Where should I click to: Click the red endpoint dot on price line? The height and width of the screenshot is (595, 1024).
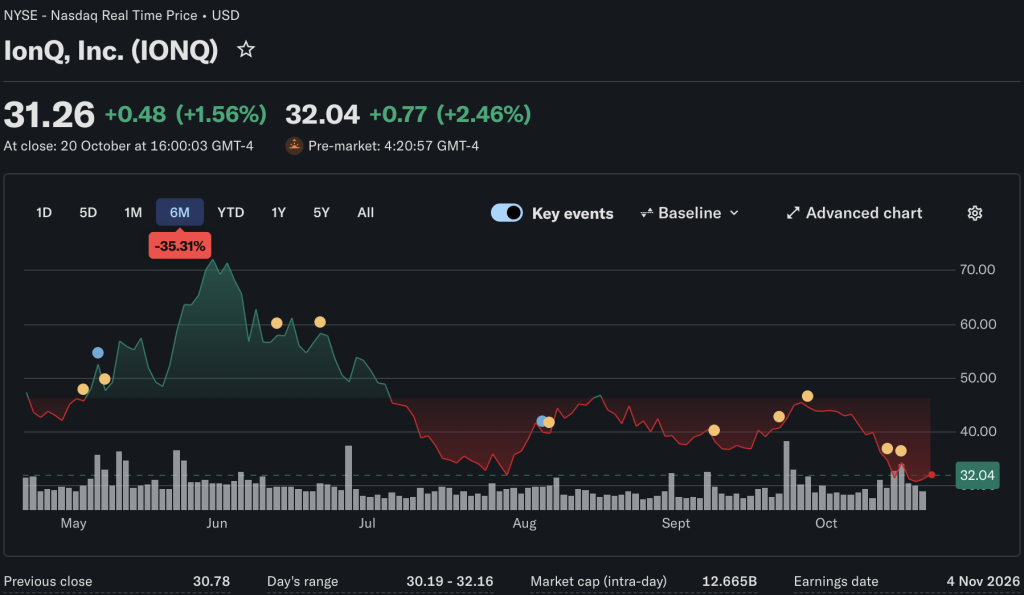931,475
